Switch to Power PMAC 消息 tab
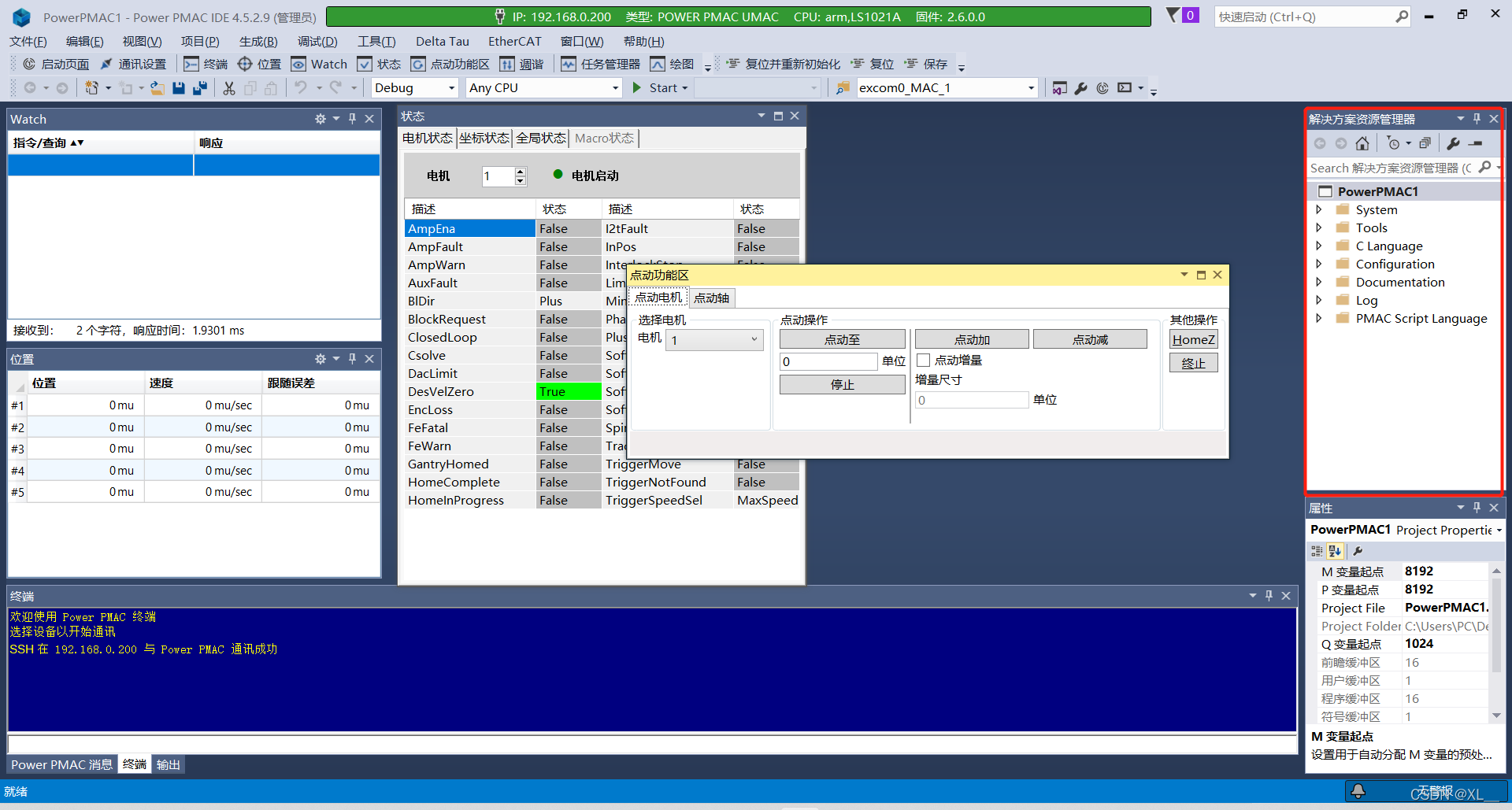 click(x=62, y=764)
